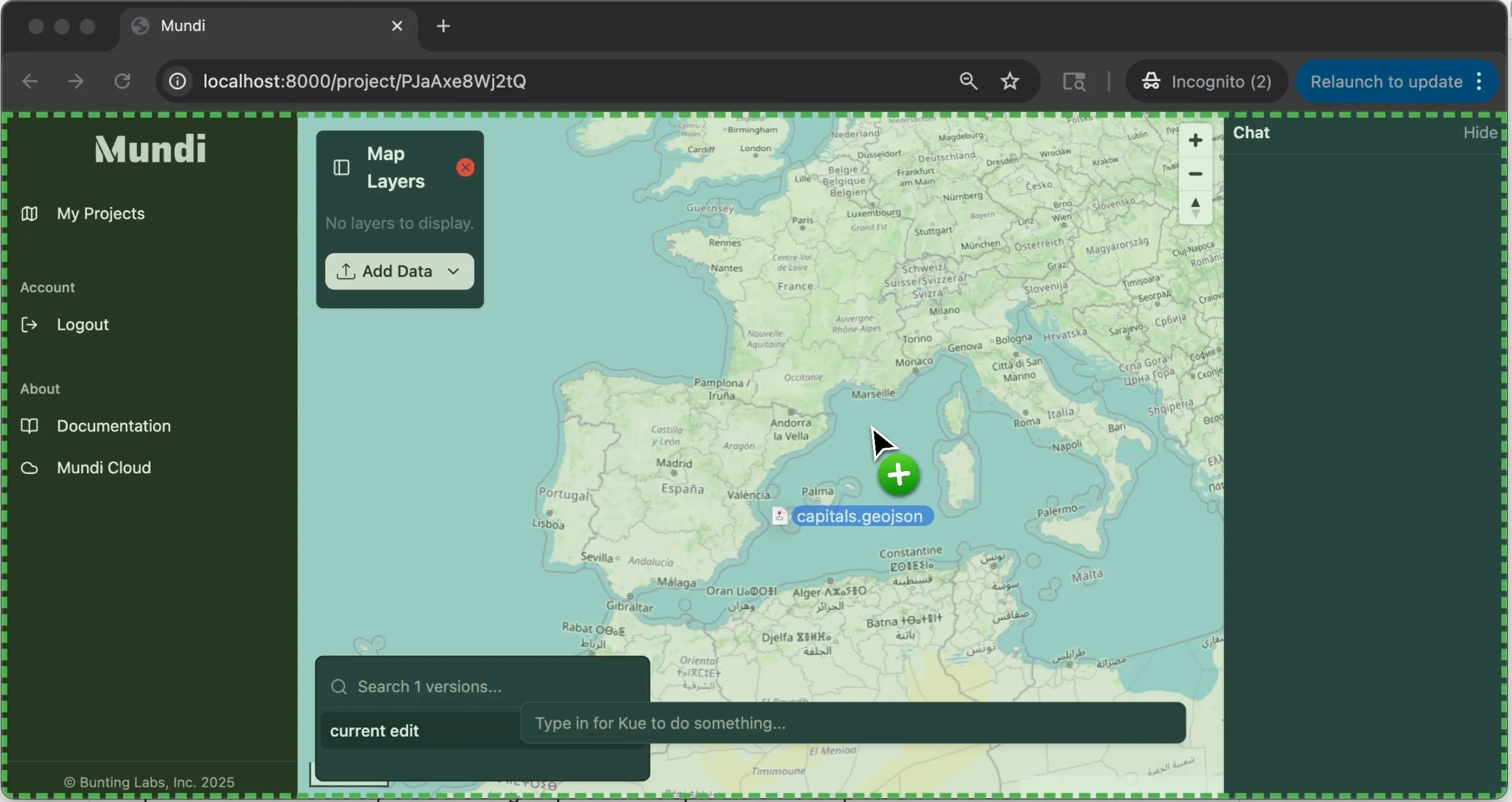Open the Mundi Cloud link
The width and height of the screenshot is (1512, 802).
(104, 468)
